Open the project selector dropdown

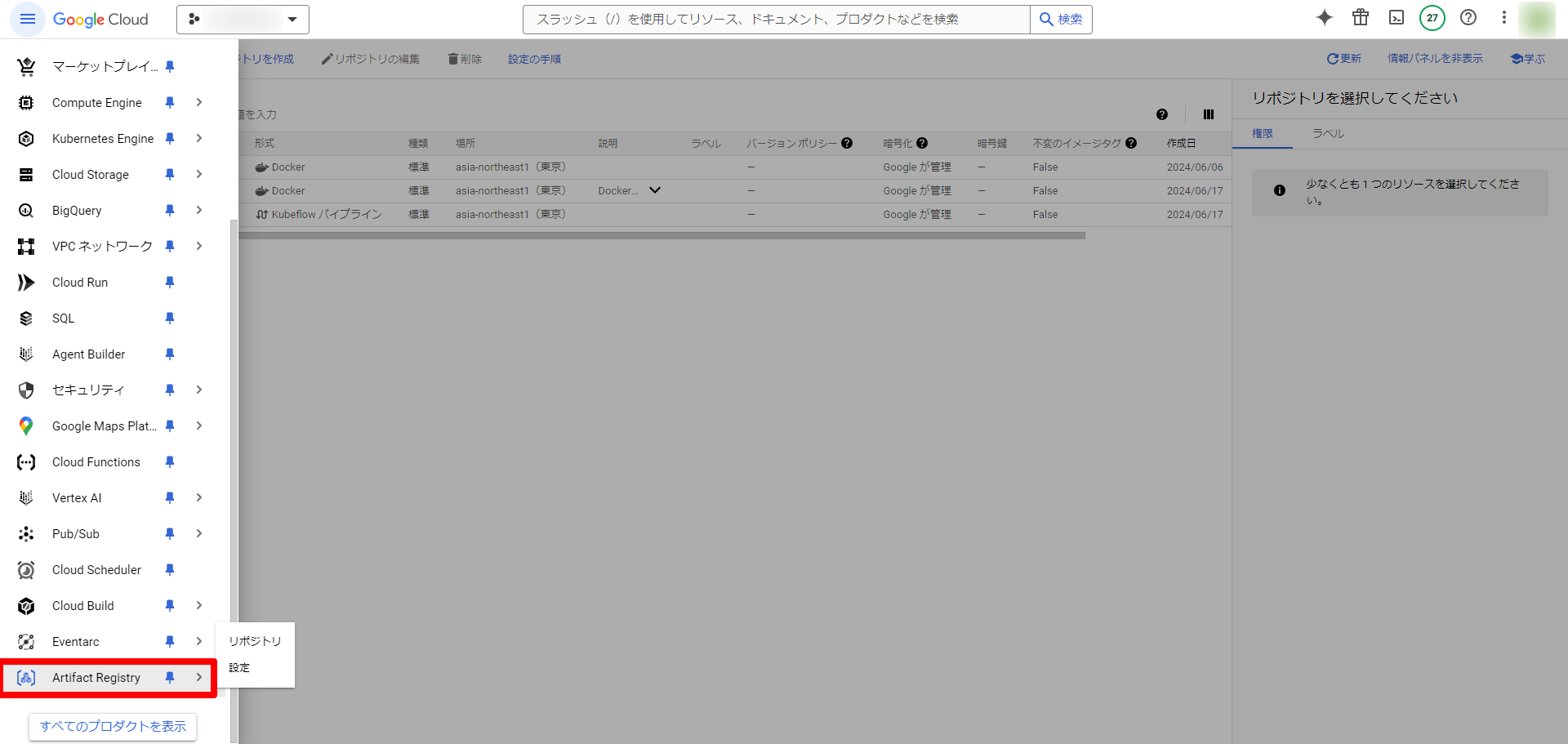pyautogui.click(x=243, y=19)
